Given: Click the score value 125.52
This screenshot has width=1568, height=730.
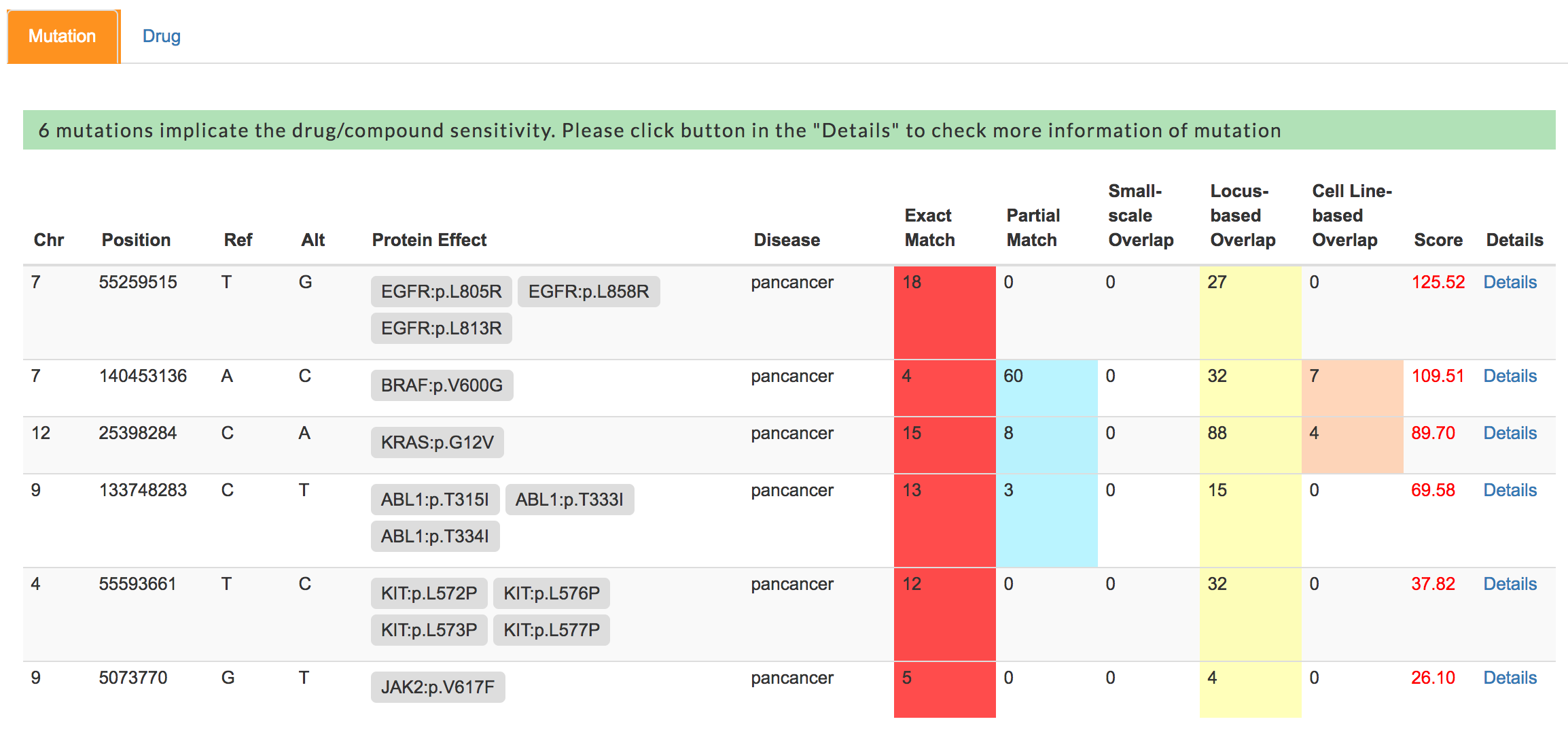Looking at the screenshot, I should 1438,282.
